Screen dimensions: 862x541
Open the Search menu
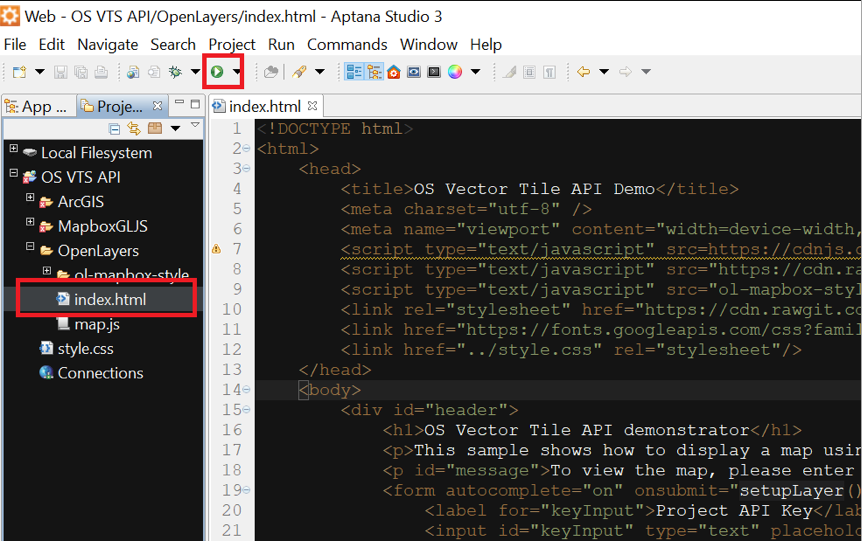173,45
